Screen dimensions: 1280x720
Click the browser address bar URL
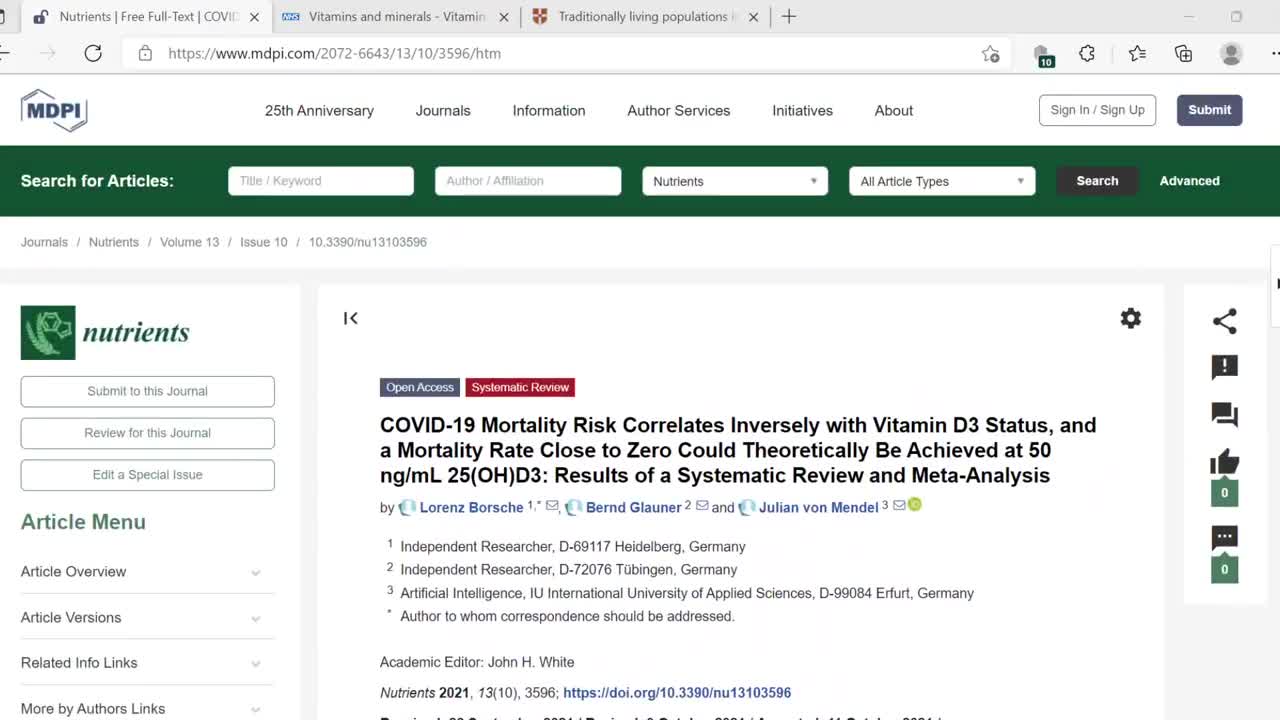[334, 53]
